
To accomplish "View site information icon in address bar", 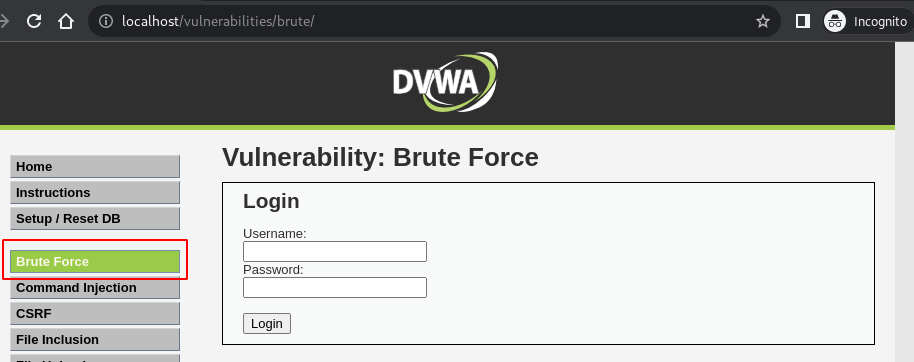I will point(106,22).
